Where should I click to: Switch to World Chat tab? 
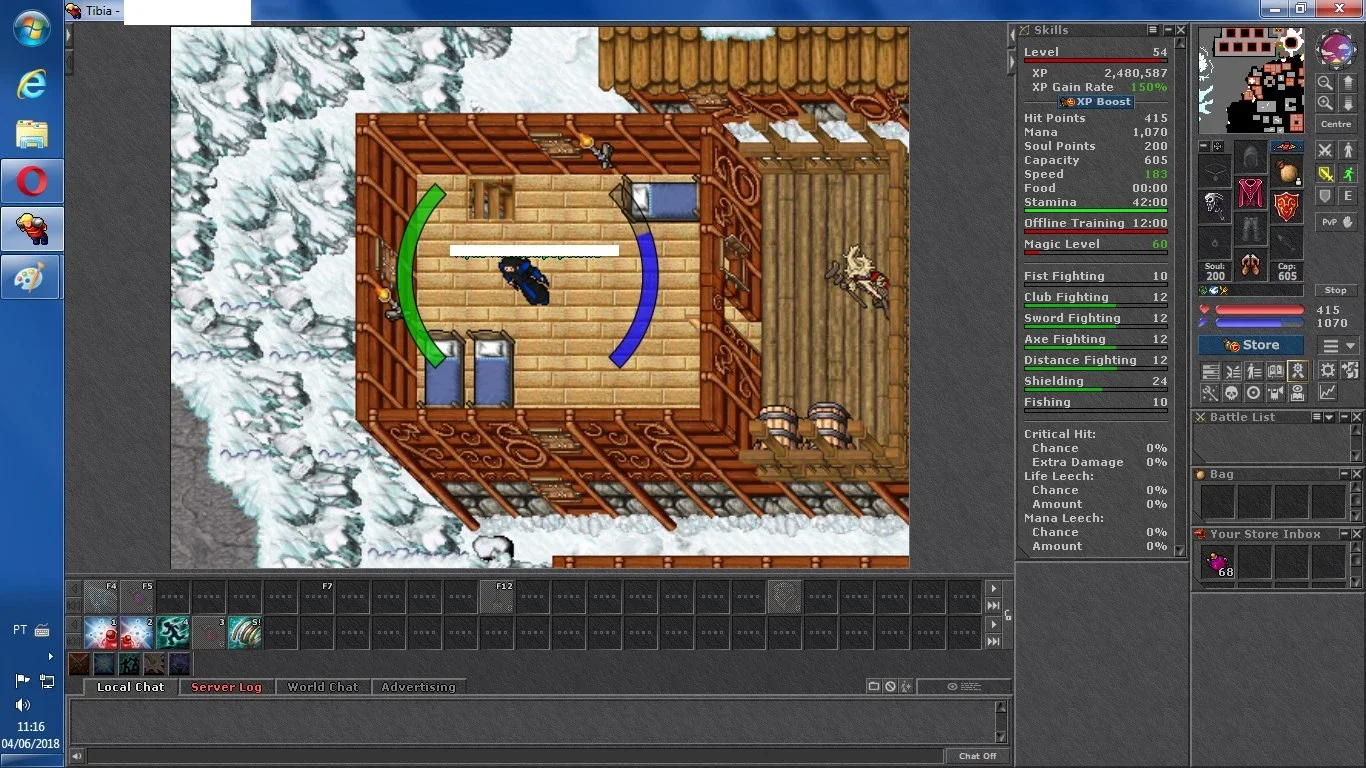pyautogui.click(x=322, y=687)
